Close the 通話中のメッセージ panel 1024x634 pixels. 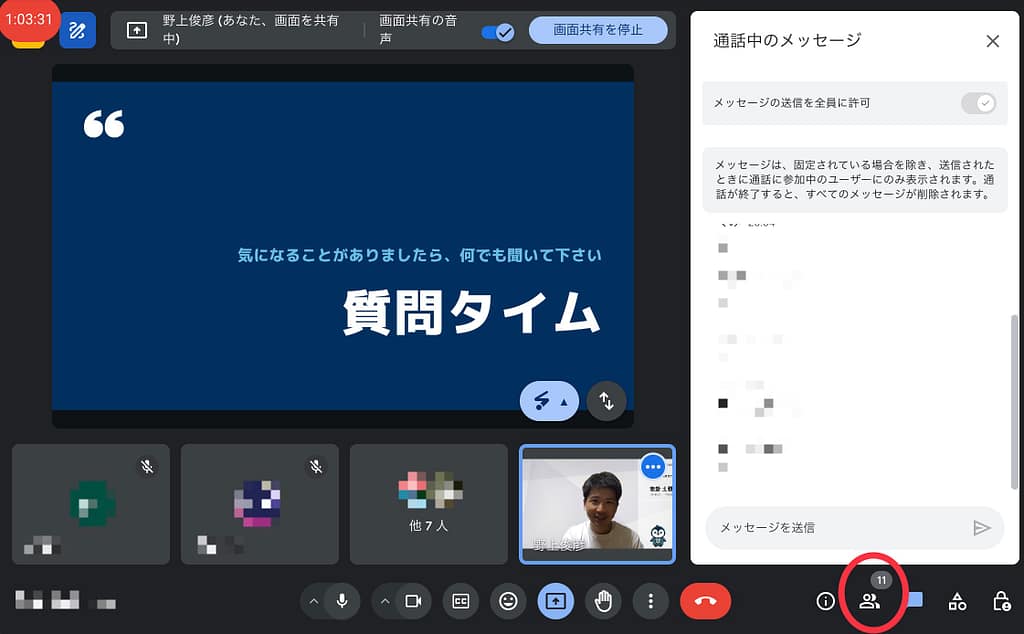click(992, 41)
